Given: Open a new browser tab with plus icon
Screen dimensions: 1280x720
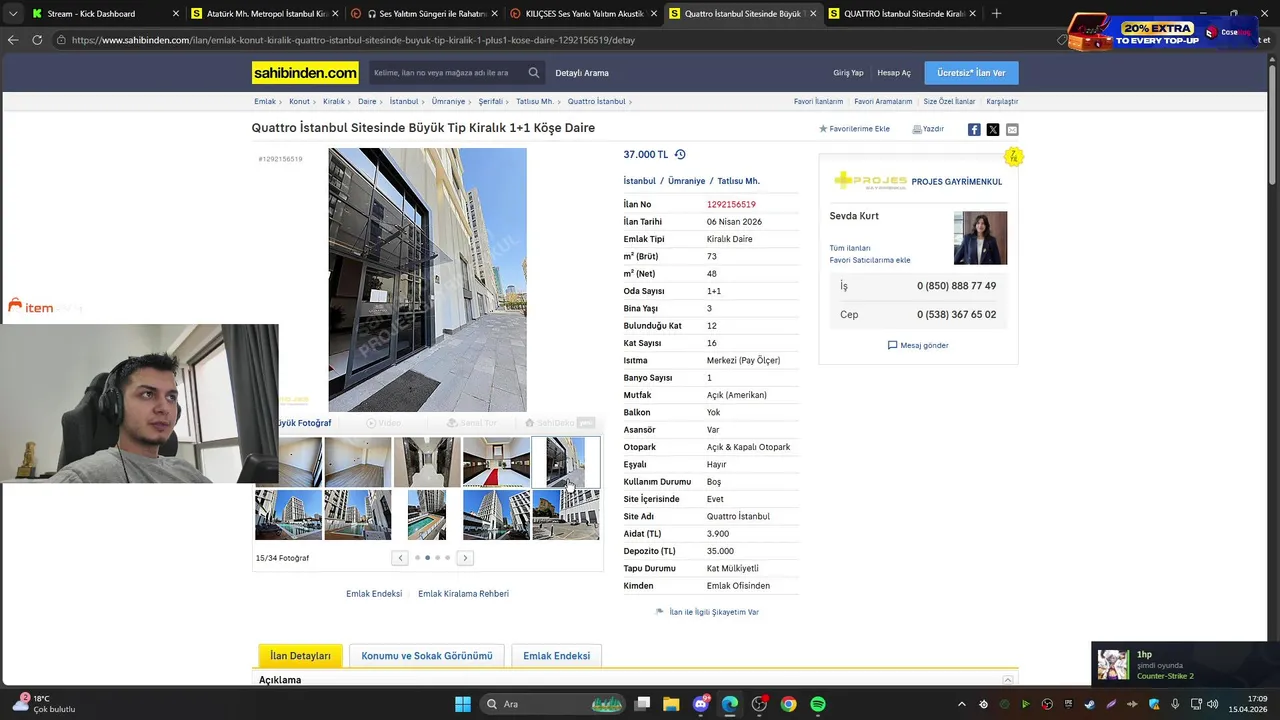Looking at the screenshot, I should pos(996,13).
